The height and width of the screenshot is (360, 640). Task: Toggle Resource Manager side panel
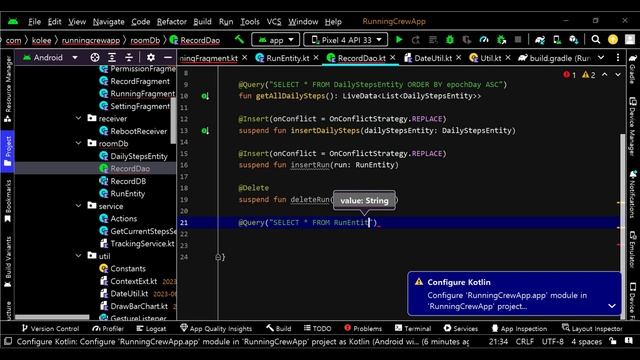(x=7, y=90)
